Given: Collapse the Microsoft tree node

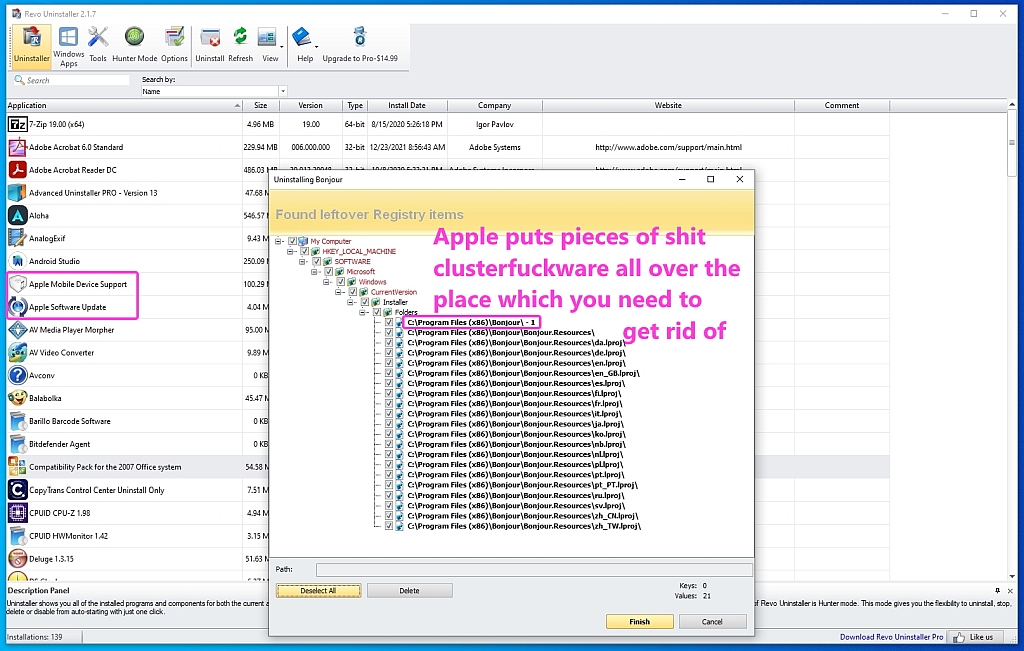Looking at the screenshot, I should (x=315, y=272).
